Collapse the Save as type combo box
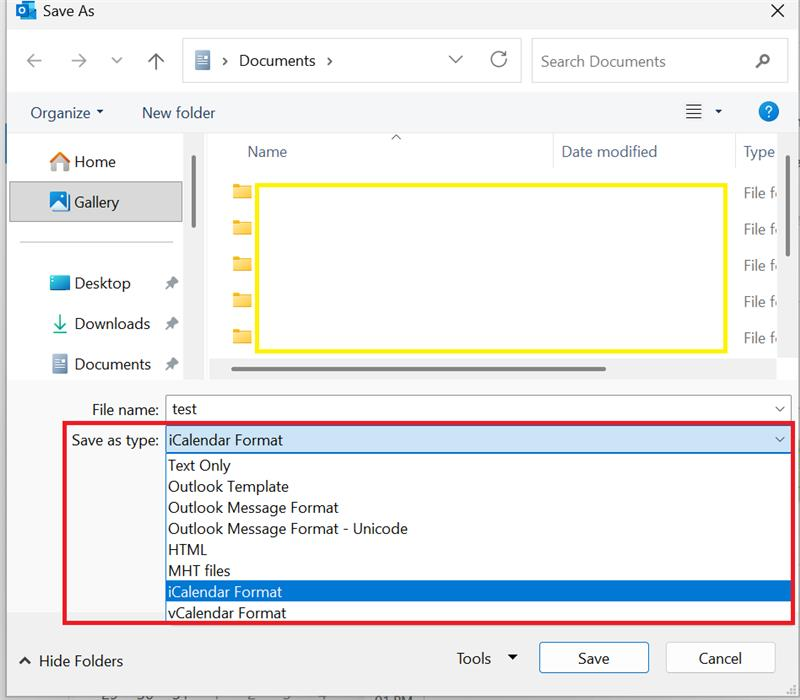The height and width of the screenshot is (700, 800). click(x=780, y=439)
